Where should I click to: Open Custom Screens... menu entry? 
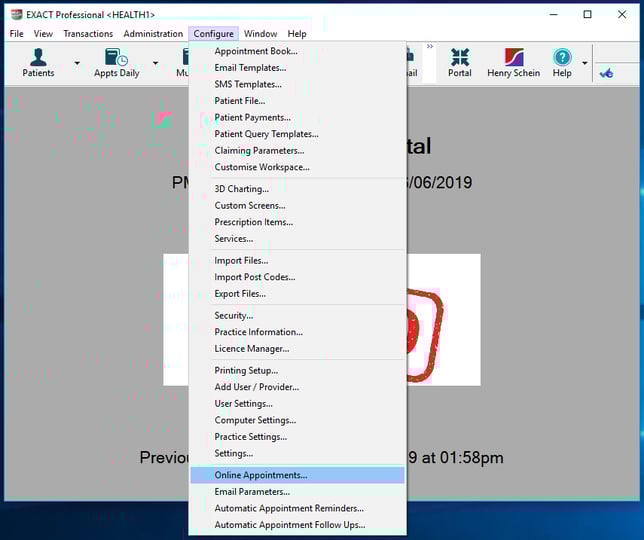tap(297, 205)
